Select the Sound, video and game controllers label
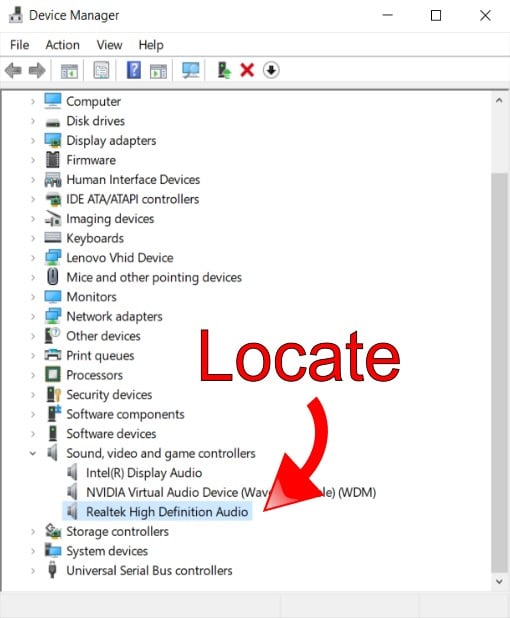 click(161, 453)
